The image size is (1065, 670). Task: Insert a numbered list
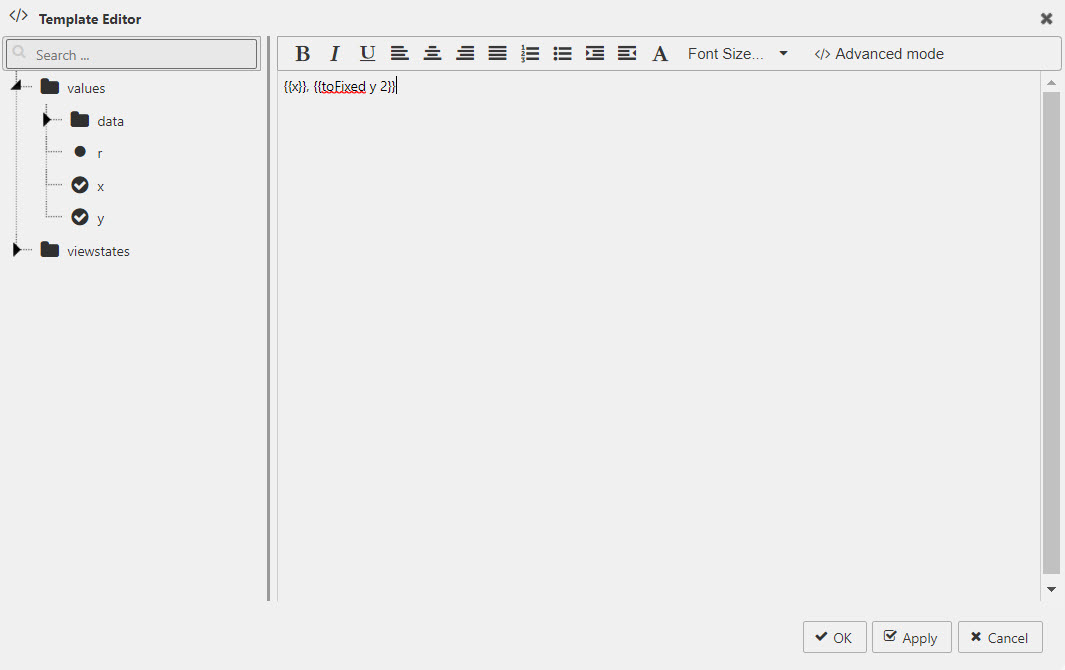(x=530, y=53)
